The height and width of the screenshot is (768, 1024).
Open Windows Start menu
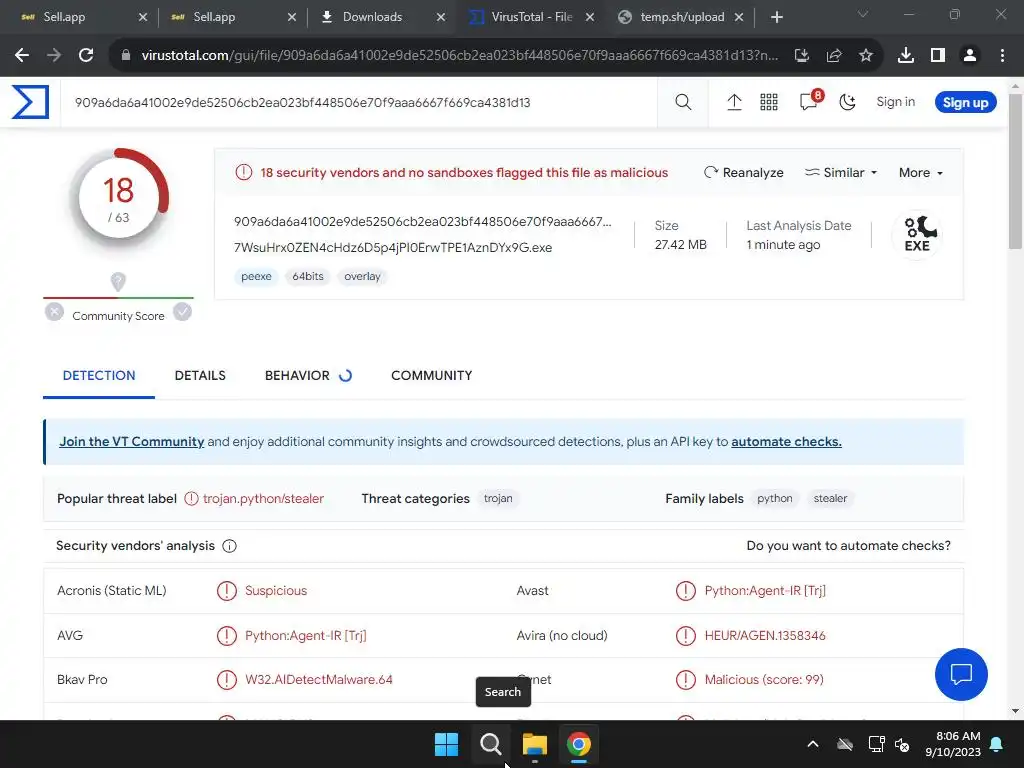click(x=447, y=744)
